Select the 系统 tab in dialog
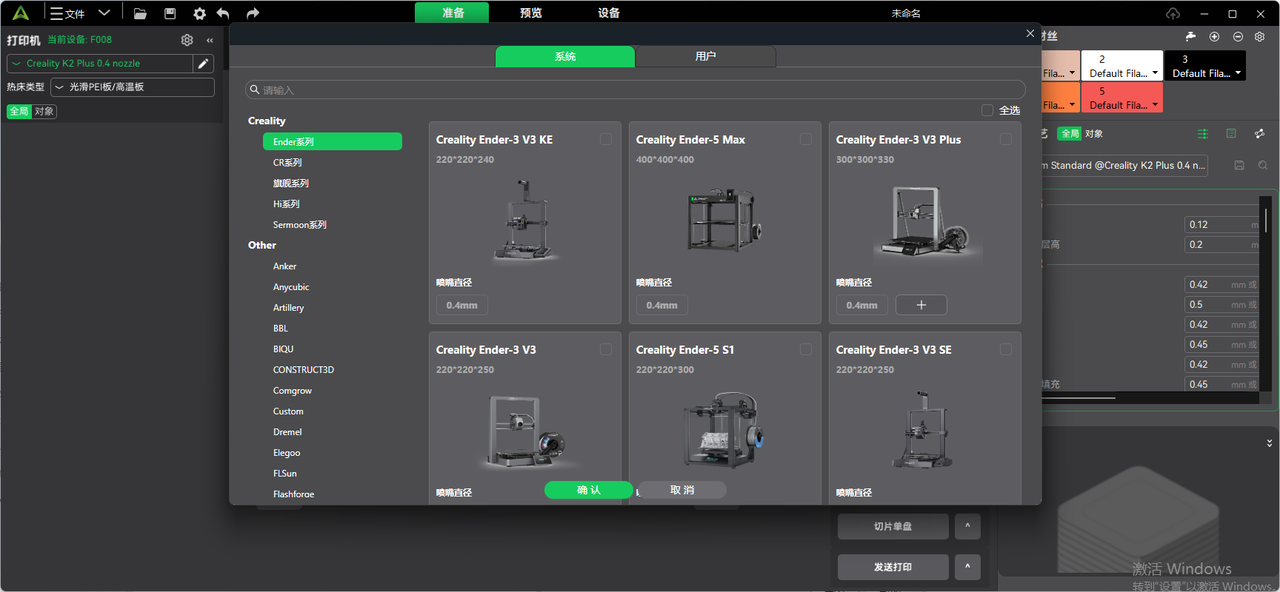Screen dimensions: 1280x592 click(565, 57)
